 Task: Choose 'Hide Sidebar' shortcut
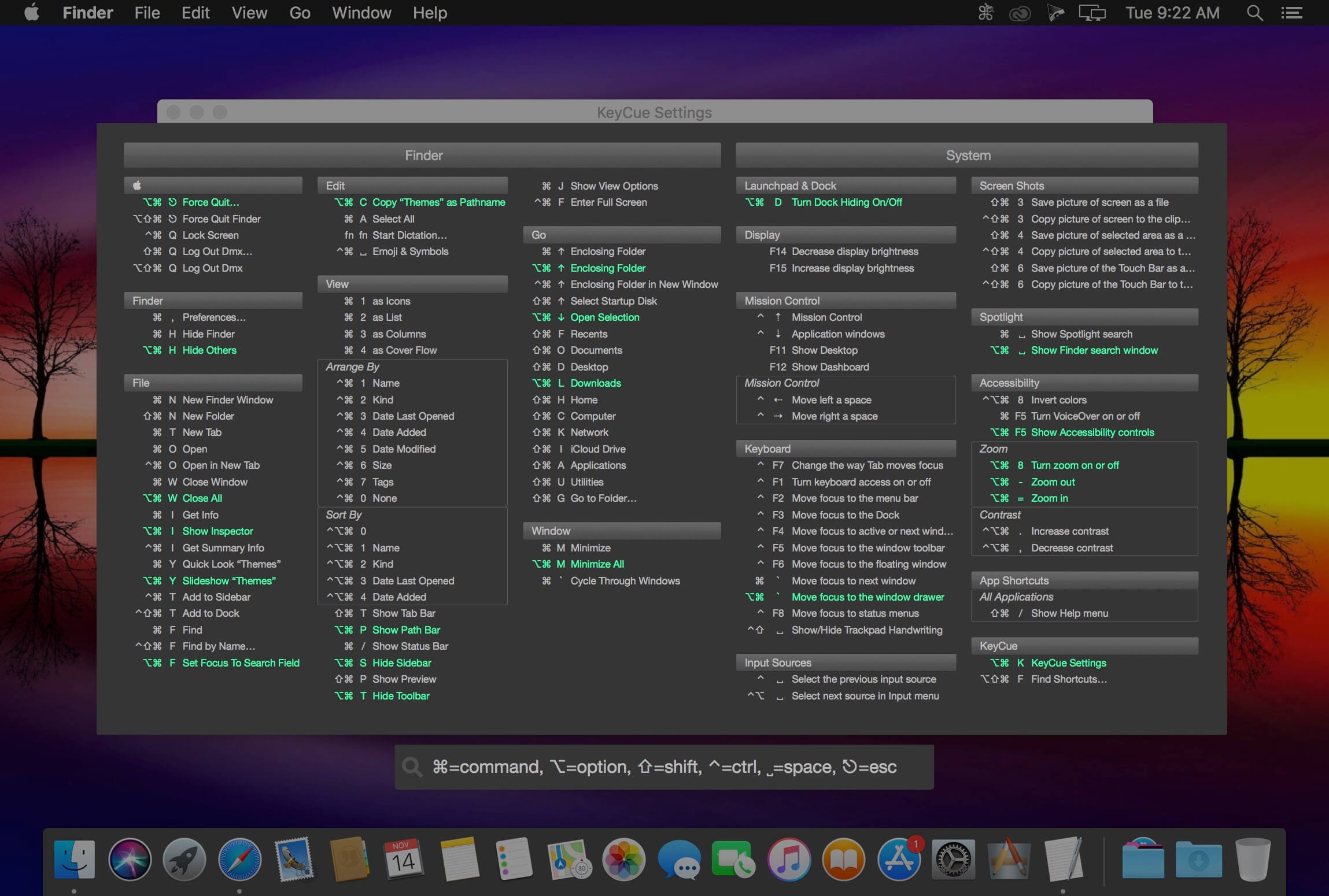402,663
